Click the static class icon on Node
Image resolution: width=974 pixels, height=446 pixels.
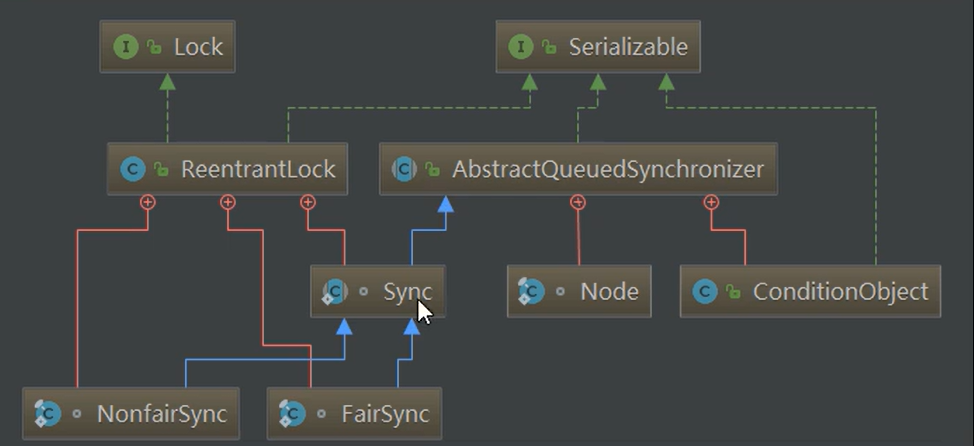point(531,291)
